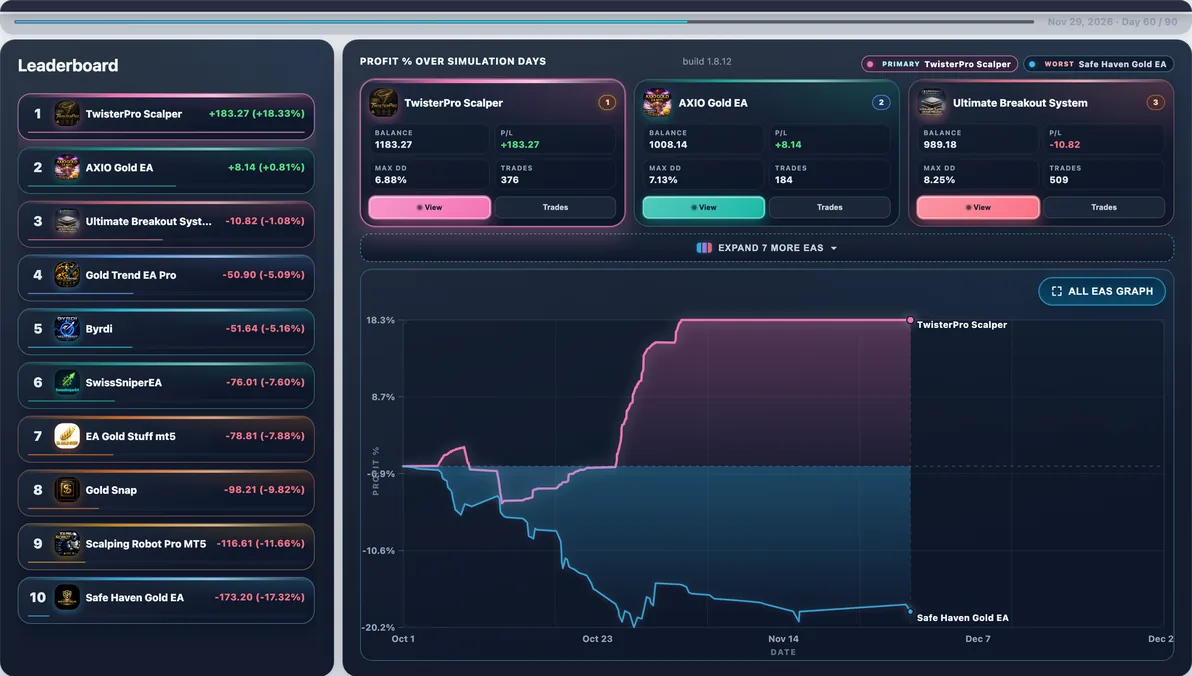Click the build 1.8.12 label
This screenshot has height=676, width=1192.
coord(707,62)
